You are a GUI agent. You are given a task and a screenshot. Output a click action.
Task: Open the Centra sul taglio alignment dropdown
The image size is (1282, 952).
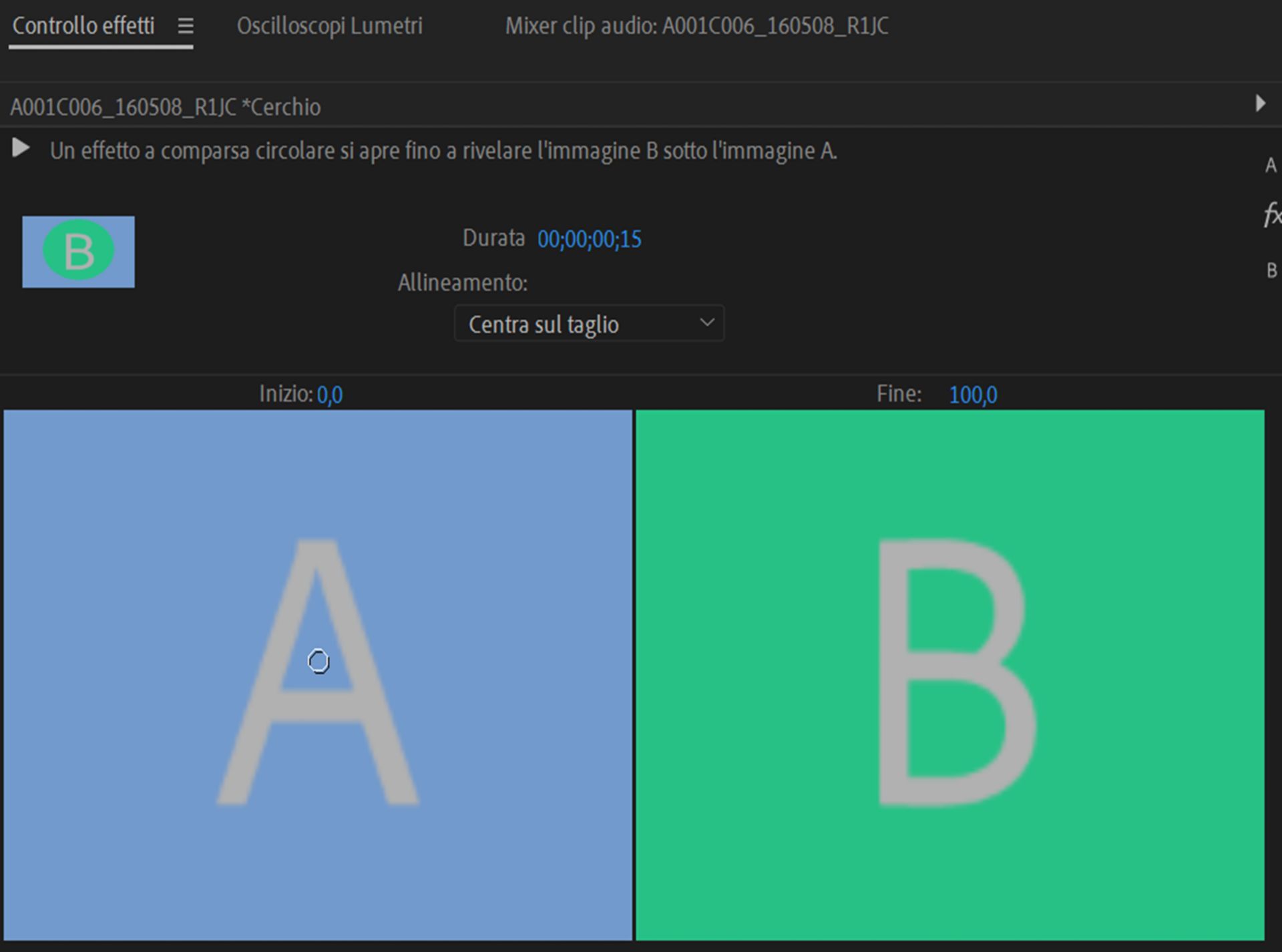(x=589, y=324)
